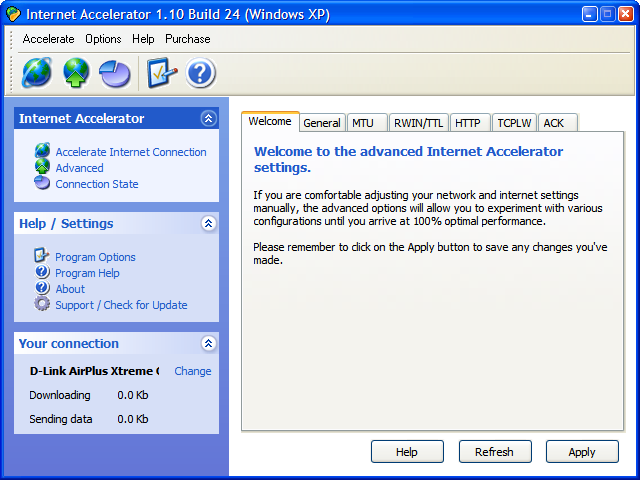Click globe icon beside Accelerate Internet Connection

pyautogui.click(x=42, y=151)
